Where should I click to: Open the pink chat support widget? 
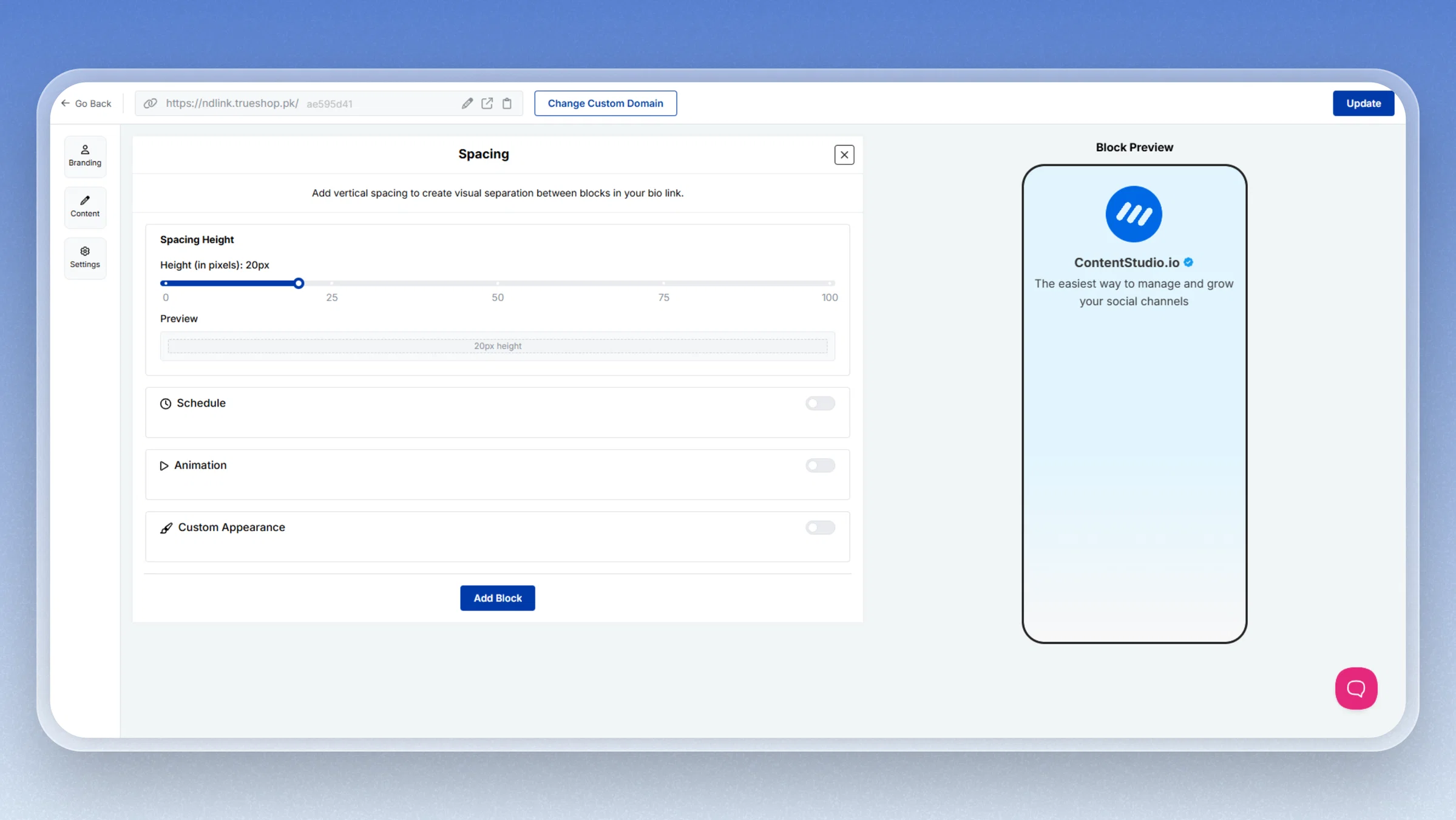click(1356, 688)
